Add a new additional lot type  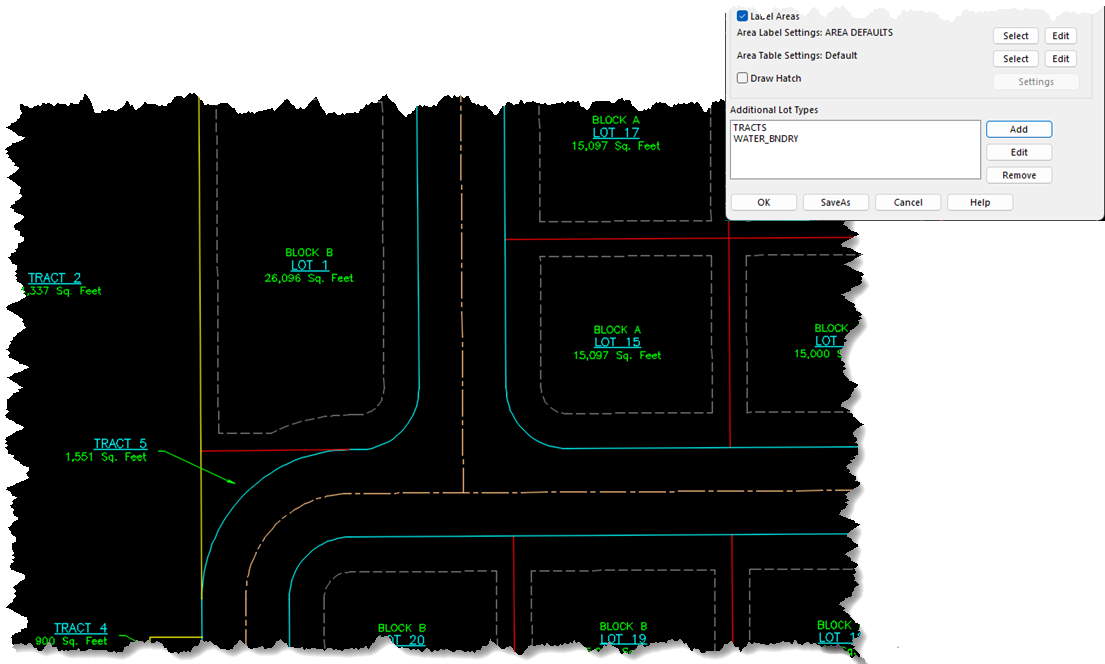click(x=1018, y=128)
